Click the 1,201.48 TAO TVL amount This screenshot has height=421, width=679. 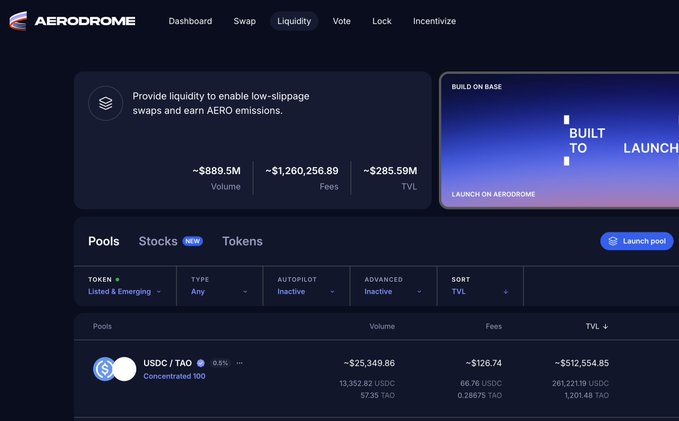click(x=587, y=395)
